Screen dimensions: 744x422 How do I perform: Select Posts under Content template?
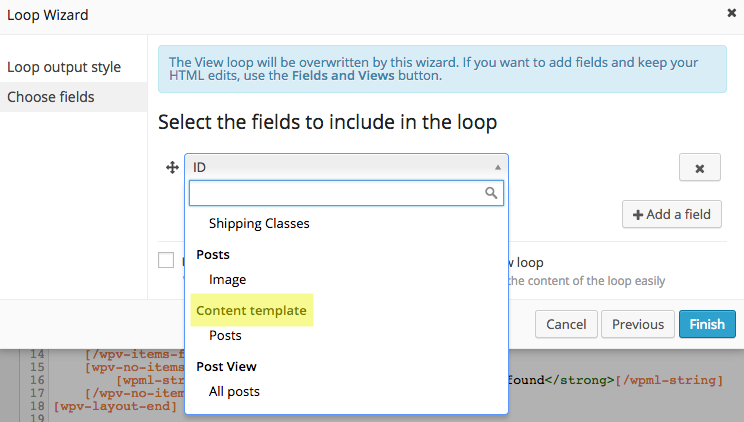(x=225, y=336)
